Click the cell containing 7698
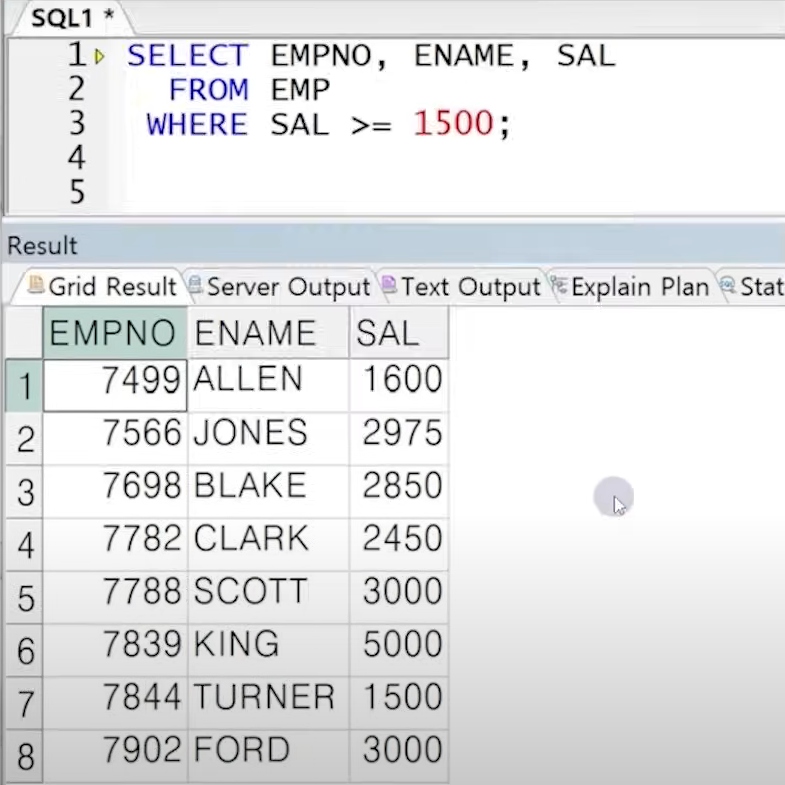 115,492
